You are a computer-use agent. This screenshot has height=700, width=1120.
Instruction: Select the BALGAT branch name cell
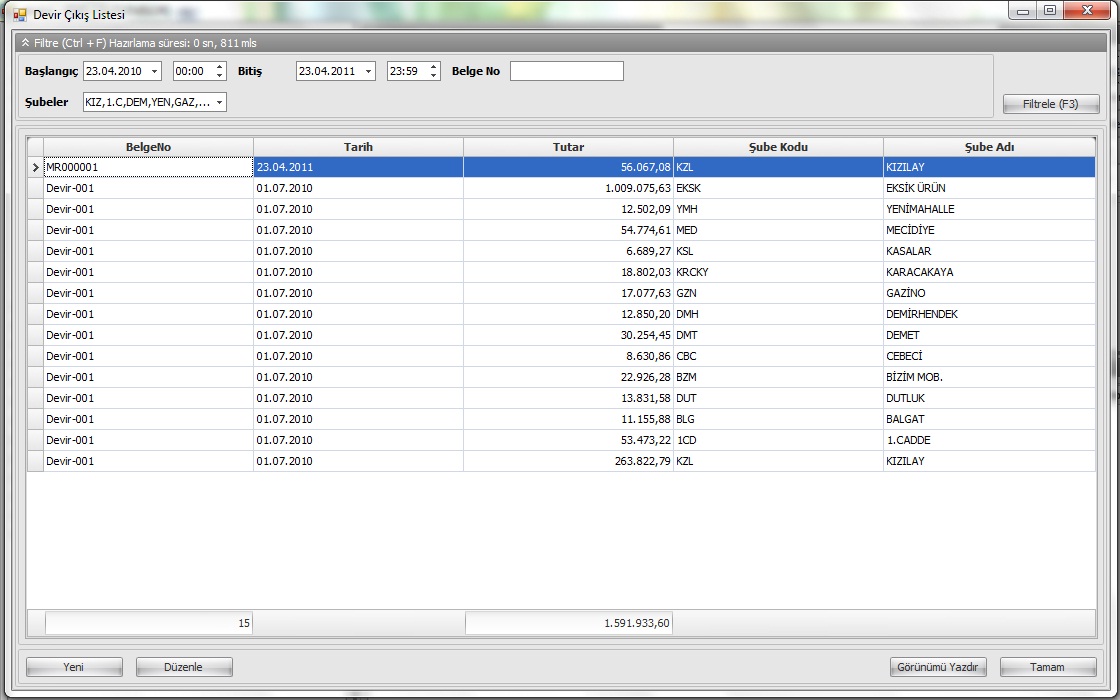point(989,419)
